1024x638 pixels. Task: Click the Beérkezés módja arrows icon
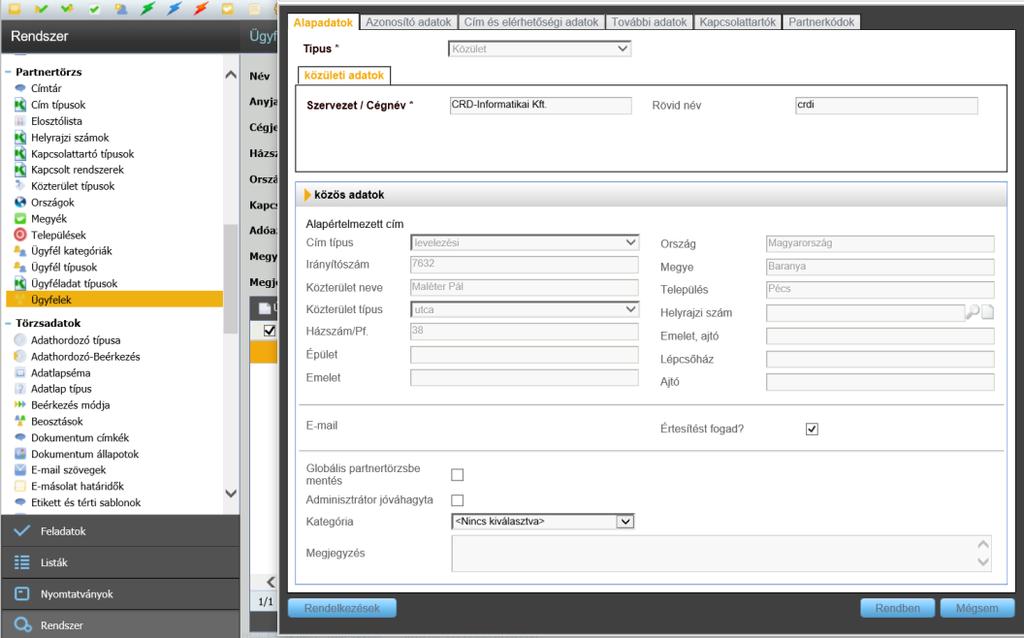20,405
